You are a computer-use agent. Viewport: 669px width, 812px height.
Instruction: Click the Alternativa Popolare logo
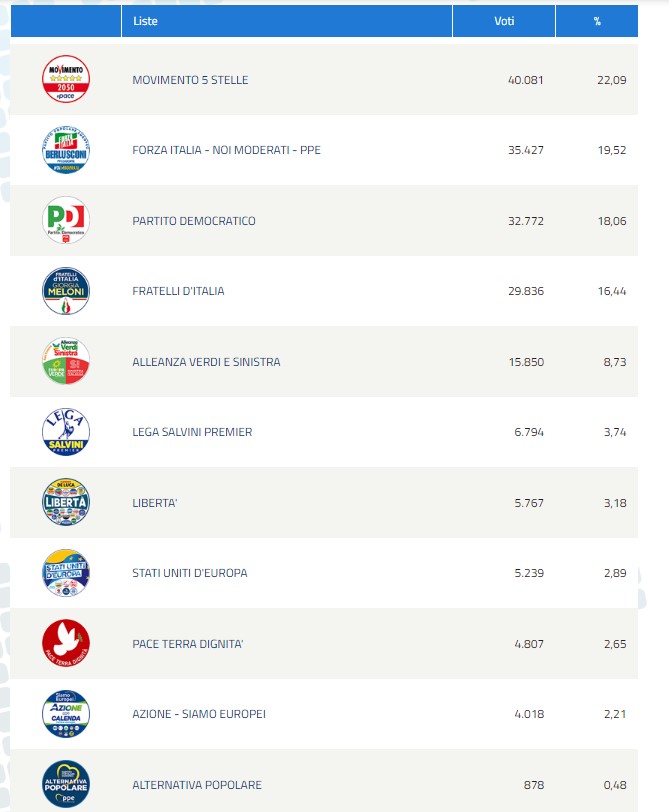click(66, 784)
